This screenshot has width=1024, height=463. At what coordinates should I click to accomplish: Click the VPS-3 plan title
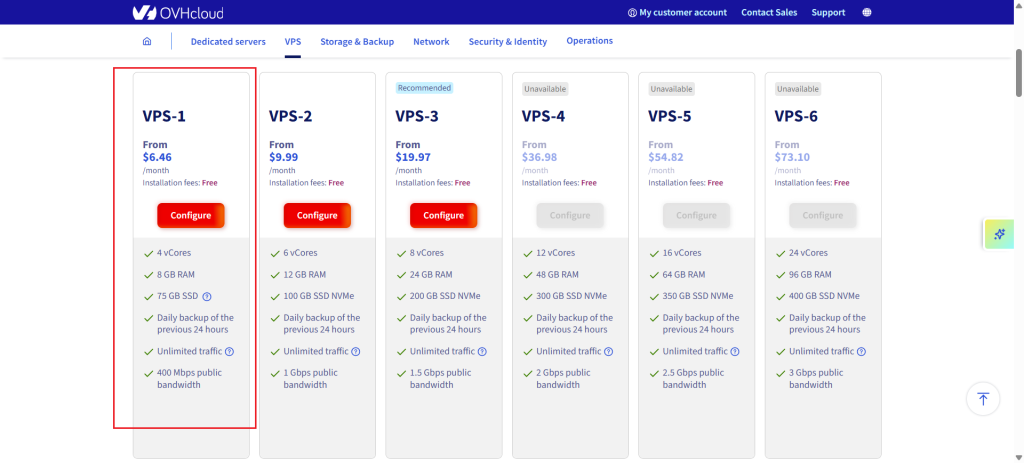(x=417, y=116)
